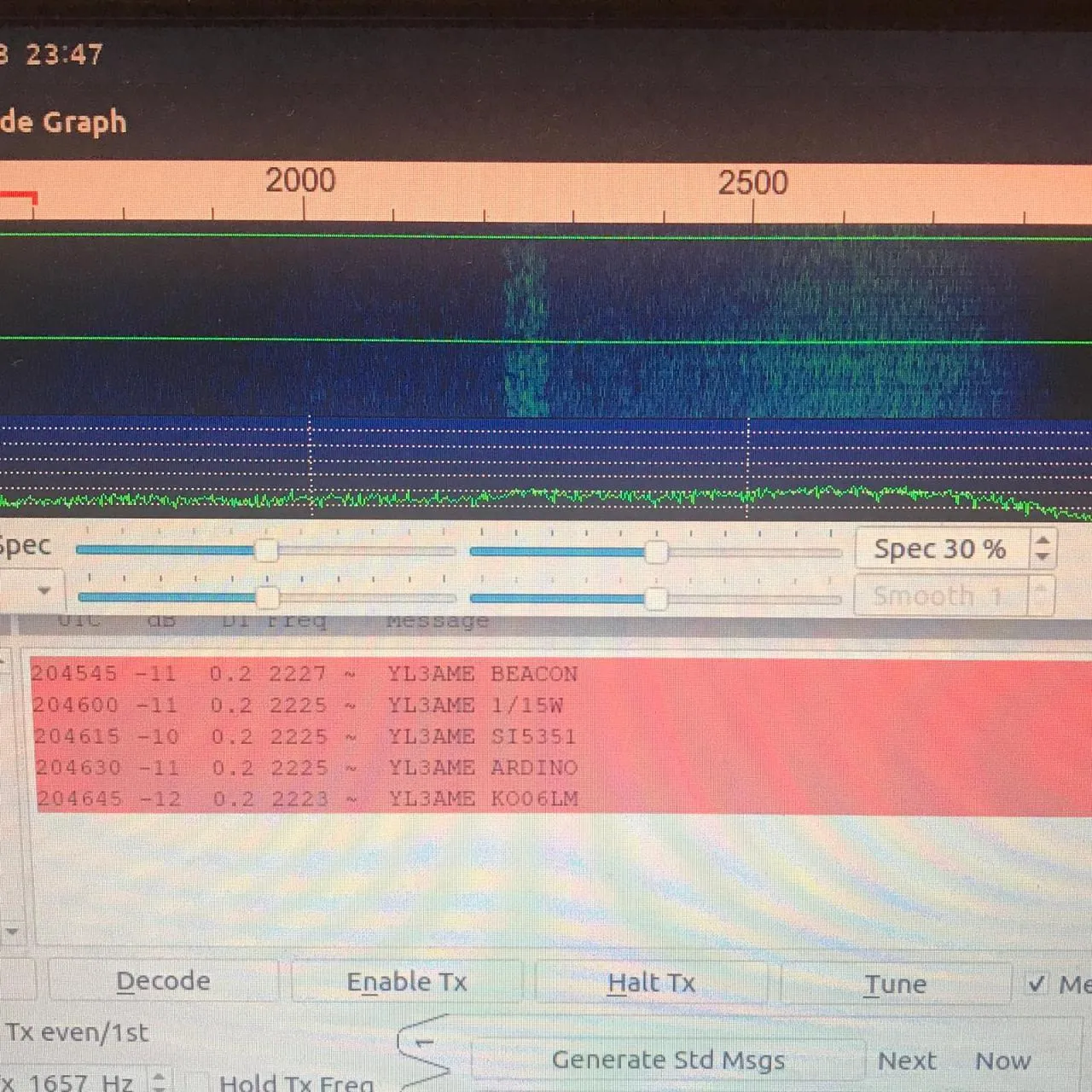Click the Decode button
Screen dimensions: 1092x1092
pyautogui.click(x=163, y=981)
